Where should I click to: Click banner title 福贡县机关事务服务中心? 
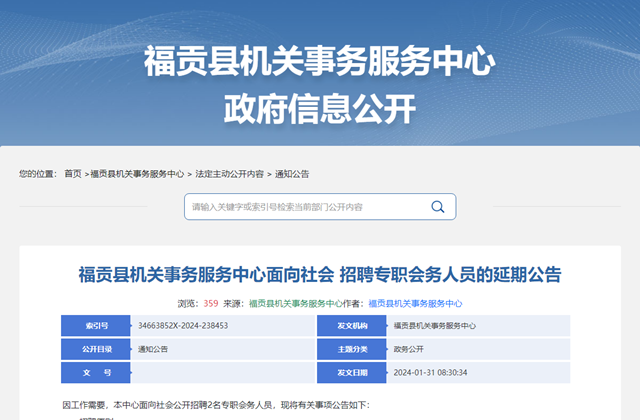click(320, 61)
